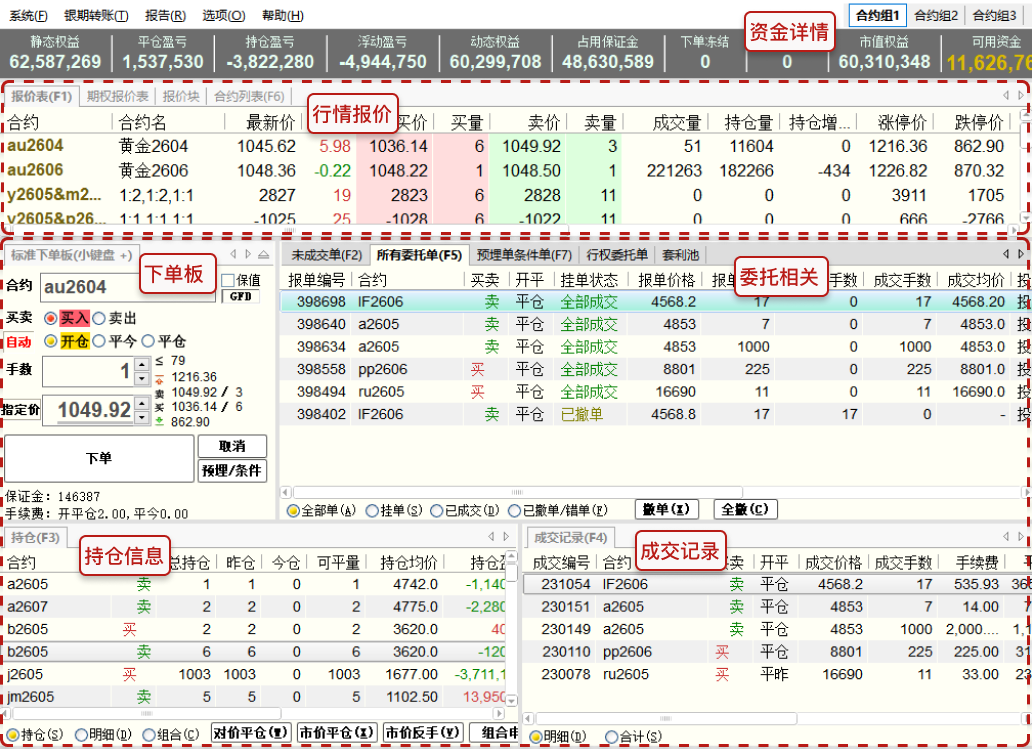Click right scroll arrow of quote tab strip

point(1021,96)
